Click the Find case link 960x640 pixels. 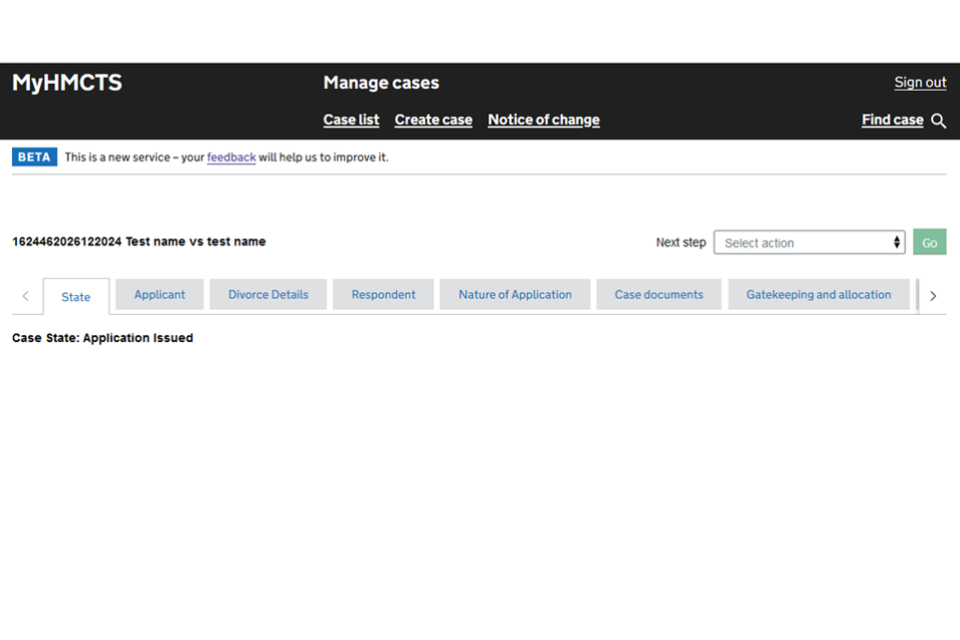pyautogui.click(x=892, y=120)
